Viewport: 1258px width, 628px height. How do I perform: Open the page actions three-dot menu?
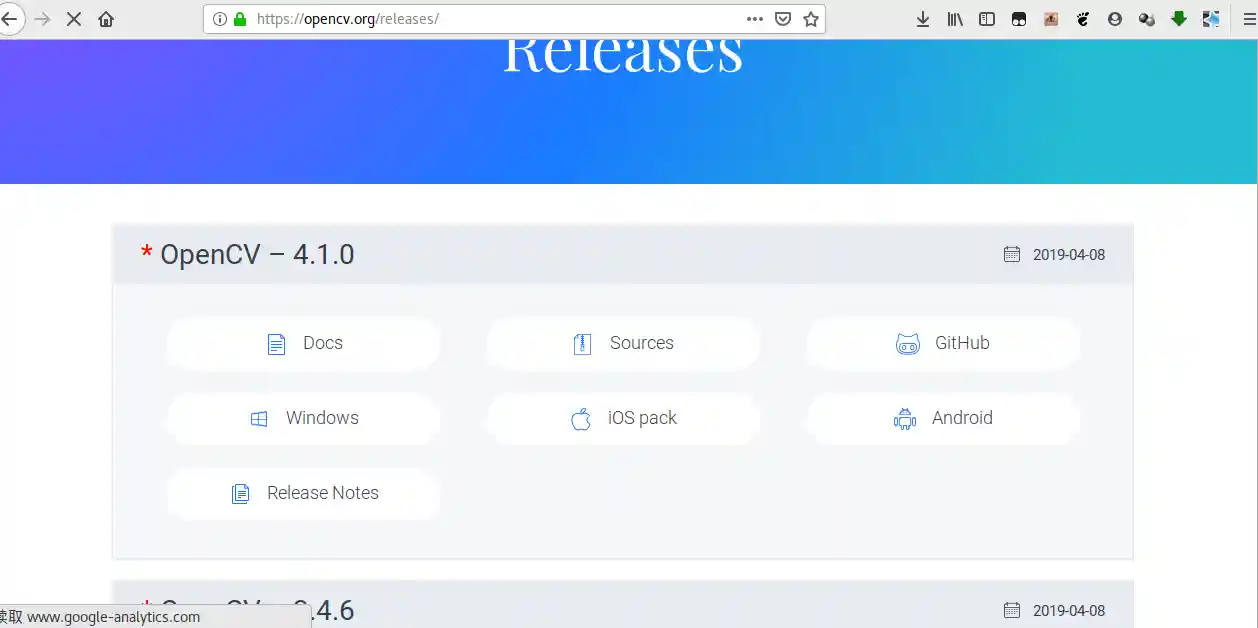(x=755, y=19)
